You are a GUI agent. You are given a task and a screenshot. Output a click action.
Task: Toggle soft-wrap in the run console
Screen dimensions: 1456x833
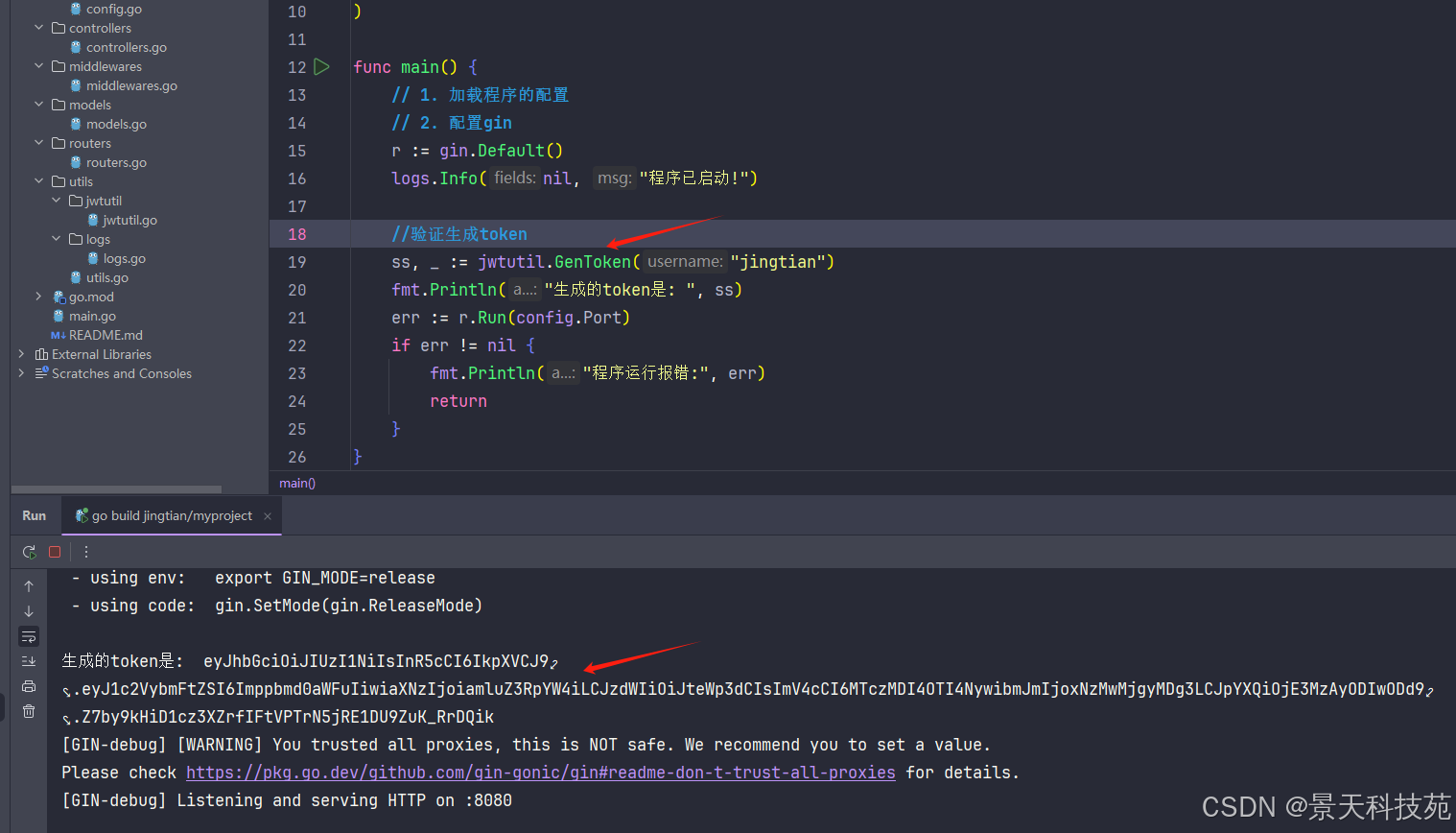tap(29, 636)
